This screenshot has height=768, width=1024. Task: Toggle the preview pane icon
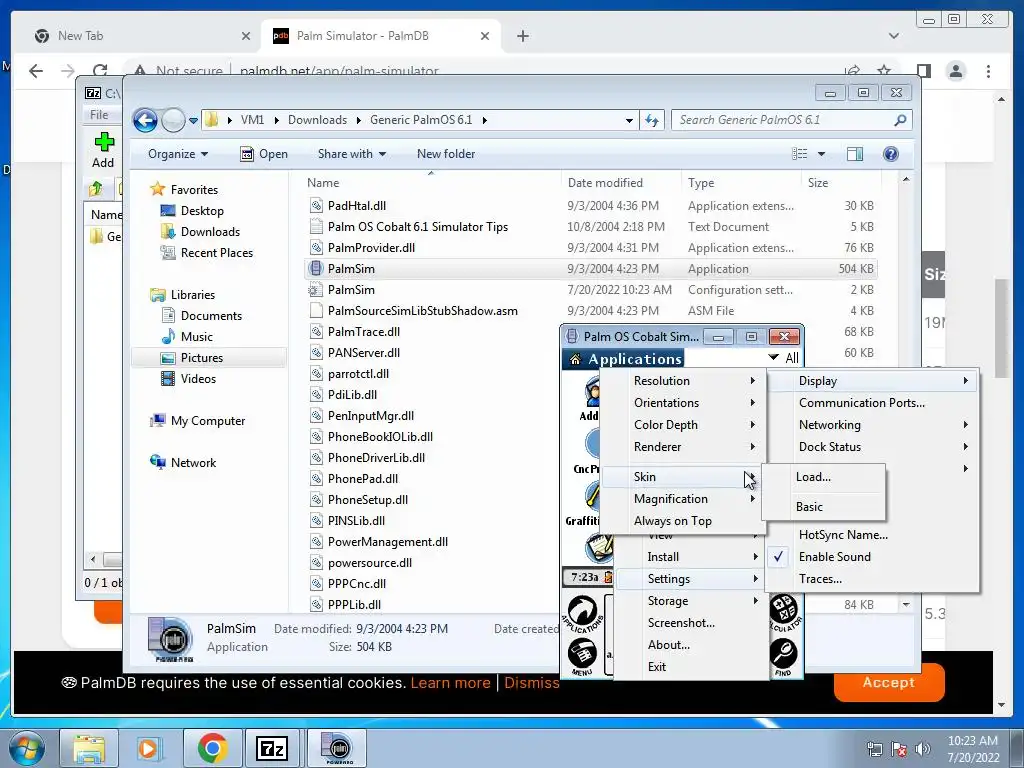pyautogui.click(x=854, y=154)
